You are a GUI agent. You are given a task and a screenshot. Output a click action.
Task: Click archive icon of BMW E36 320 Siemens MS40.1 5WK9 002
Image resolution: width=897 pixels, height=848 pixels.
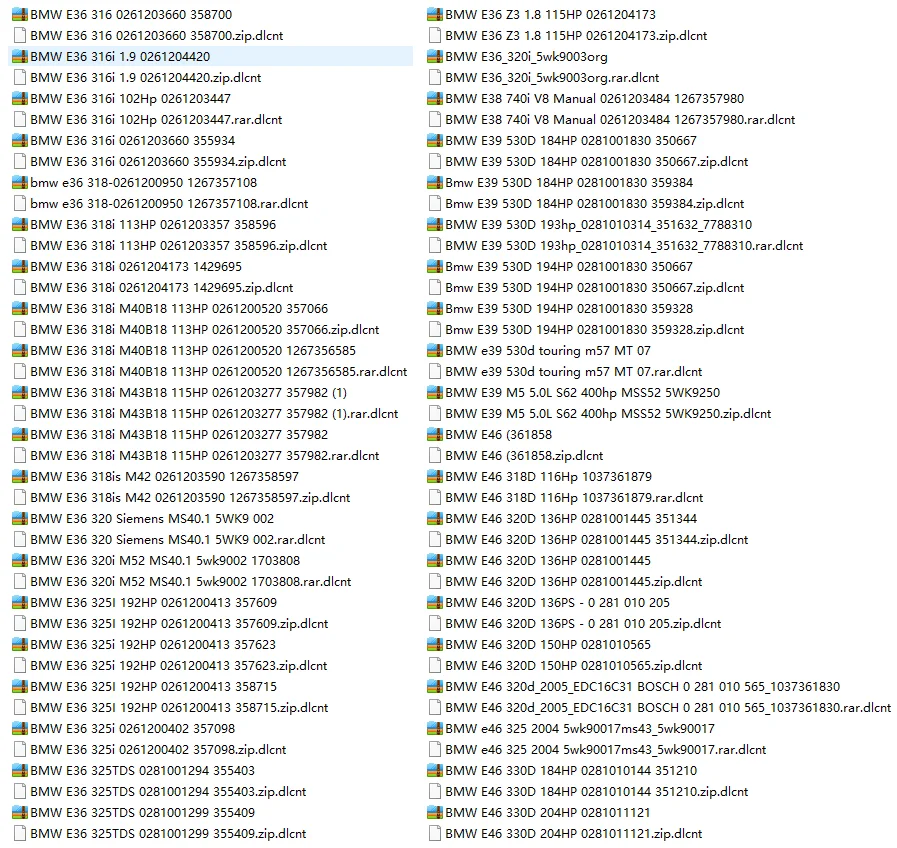pyautogui.click(x=19, y=518)
